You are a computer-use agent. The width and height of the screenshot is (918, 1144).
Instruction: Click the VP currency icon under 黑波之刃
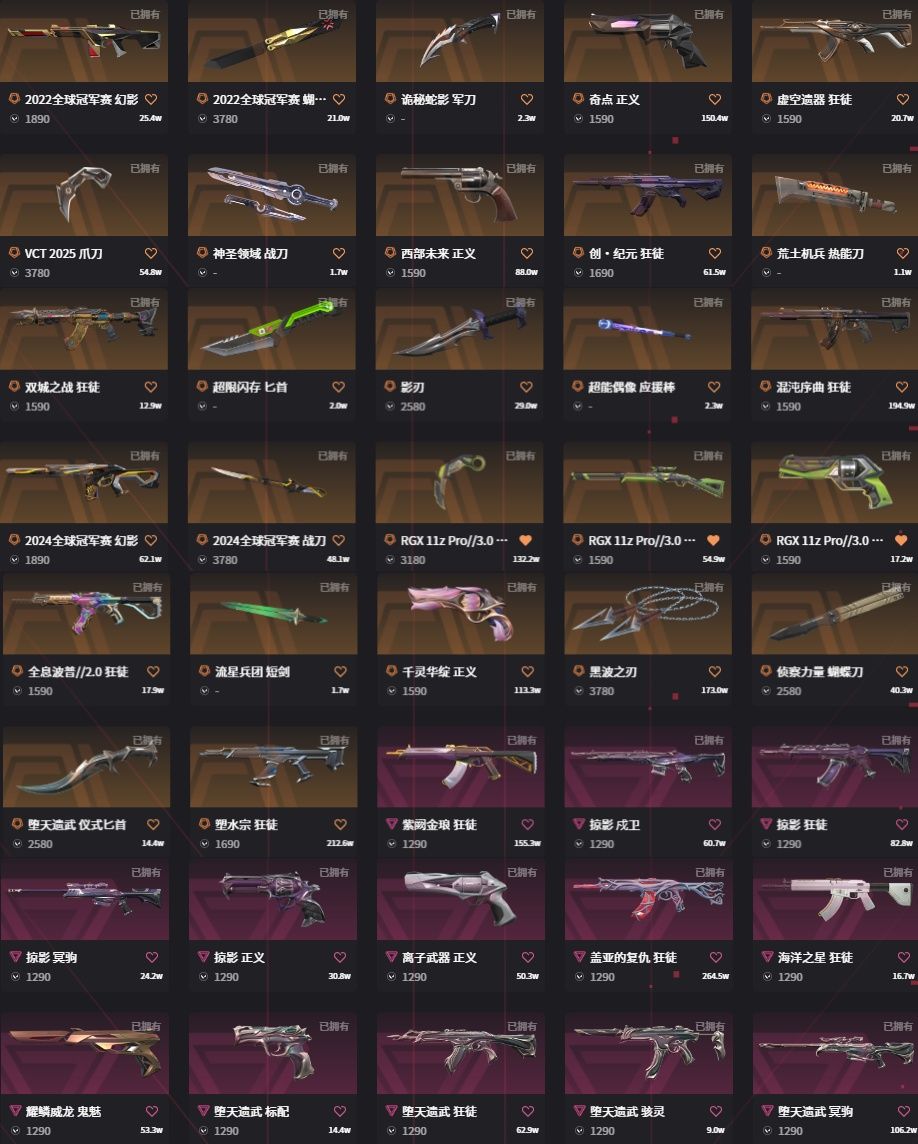[x=579, y=690]
